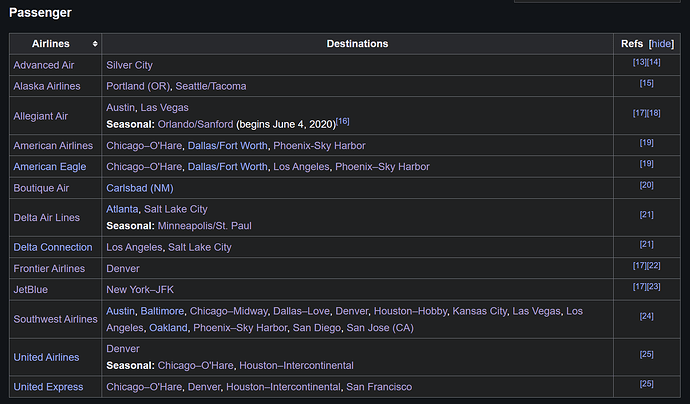Open Phoenix-Sky Harbor in American Airlines row
The height and width of the screenshot is (404, 690).
pos(319,146)
